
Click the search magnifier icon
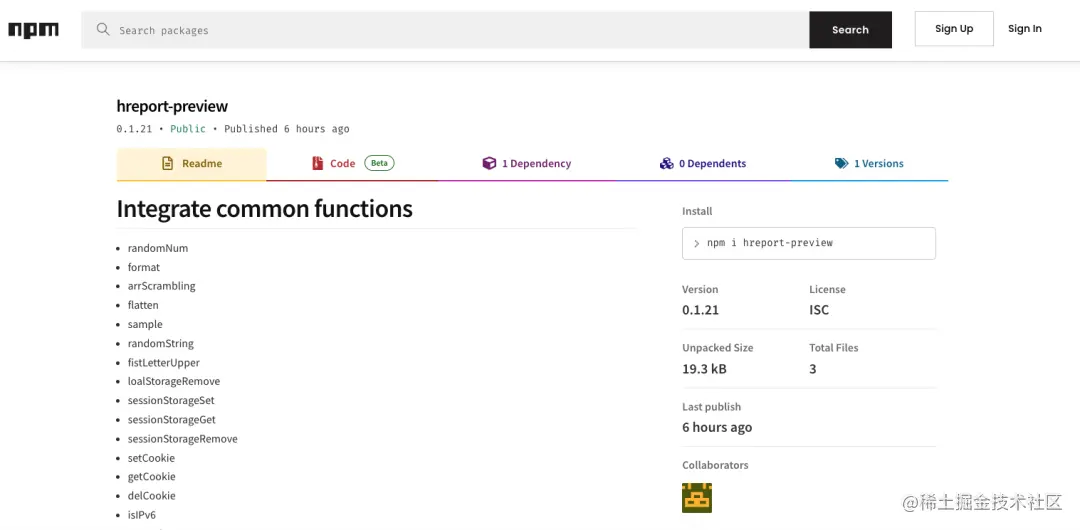click(103, 30)
